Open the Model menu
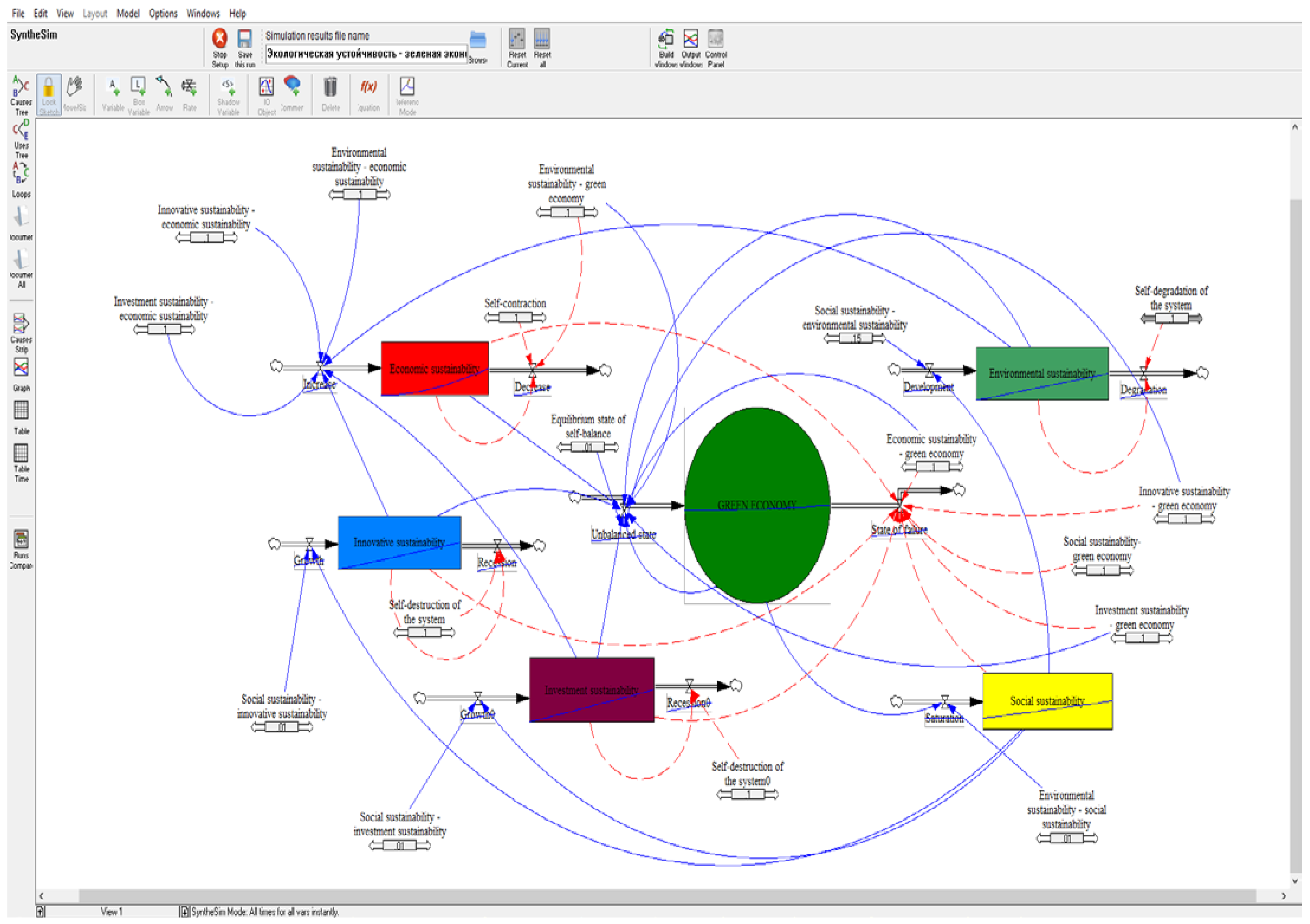The height and width of the screenshot is (924, 1310). click(128, 13)
